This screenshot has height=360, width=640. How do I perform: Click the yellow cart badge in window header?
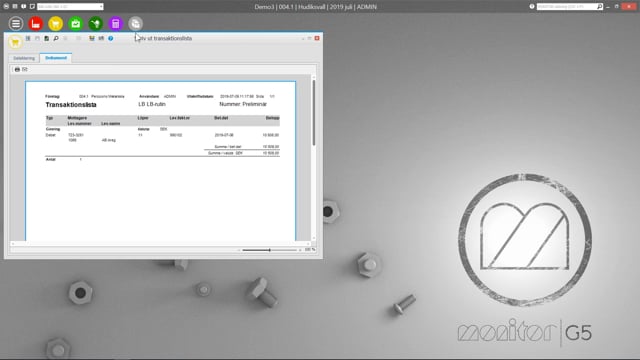click(x=15, y=42)
